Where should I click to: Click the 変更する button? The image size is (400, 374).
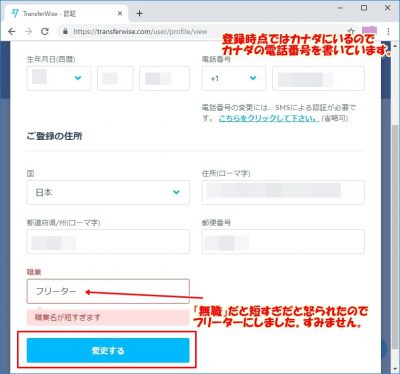(108, 350)
